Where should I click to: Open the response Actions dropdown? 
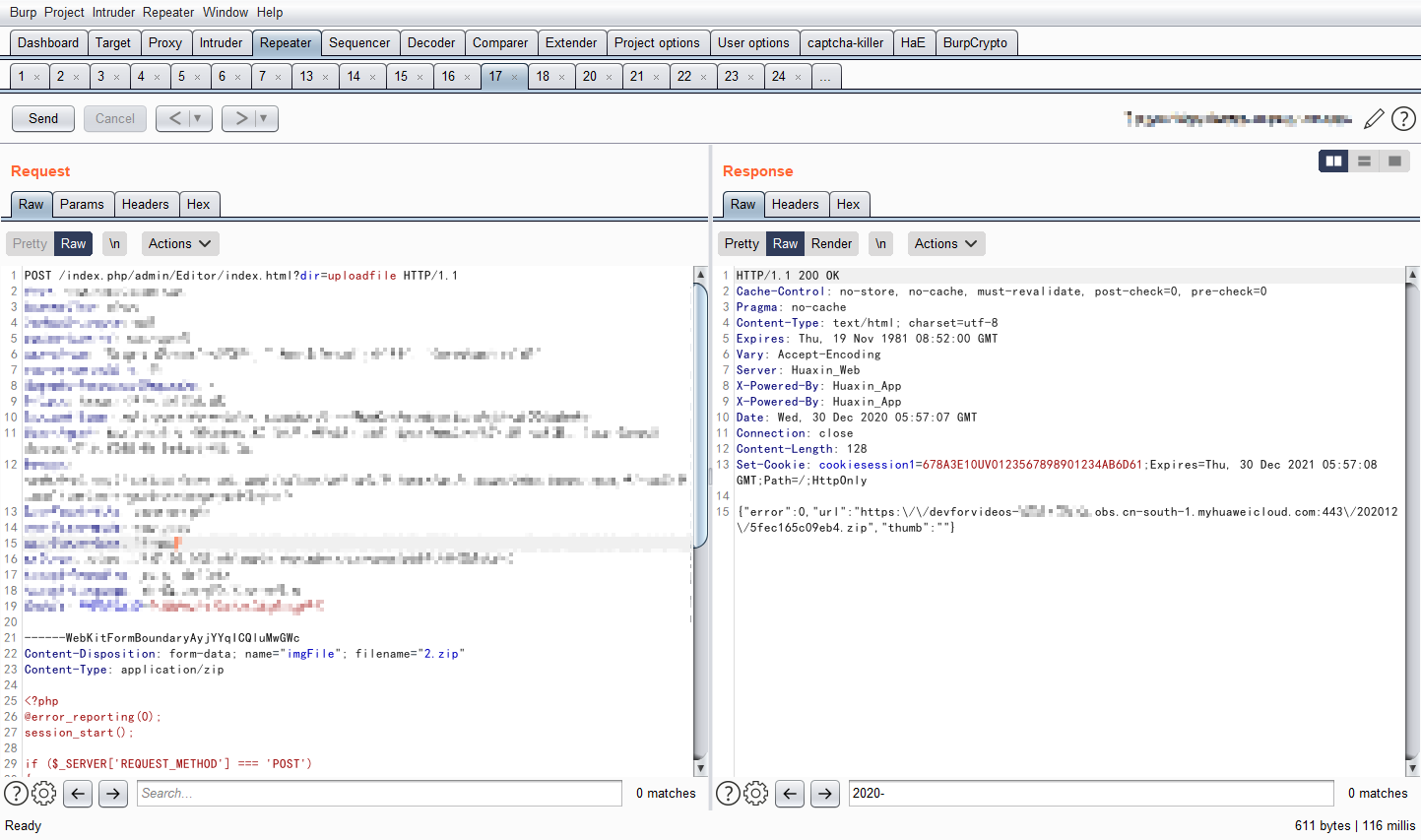click(945, 244)
